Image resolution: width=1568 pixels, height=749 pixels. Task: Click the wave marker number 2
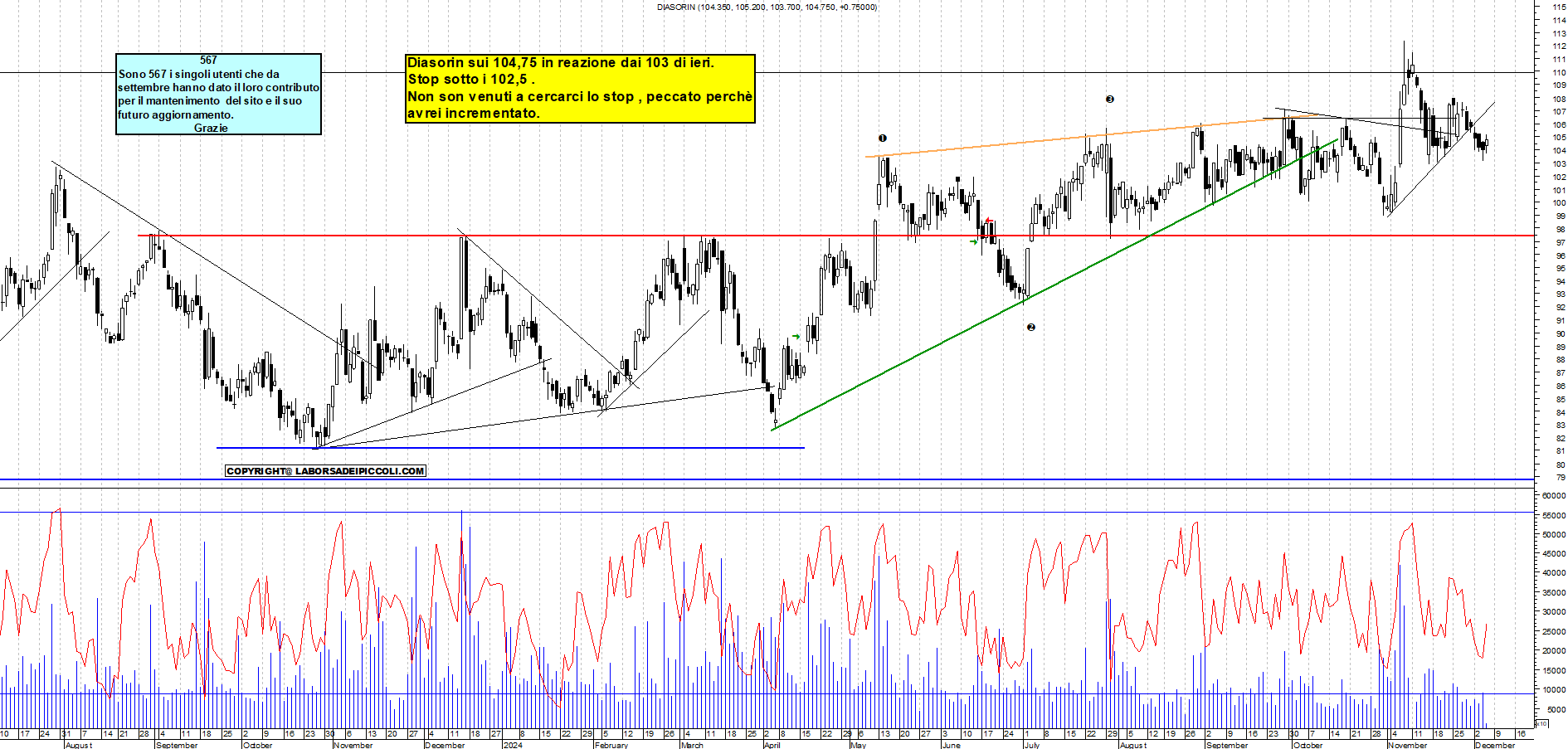point(1031,328)
